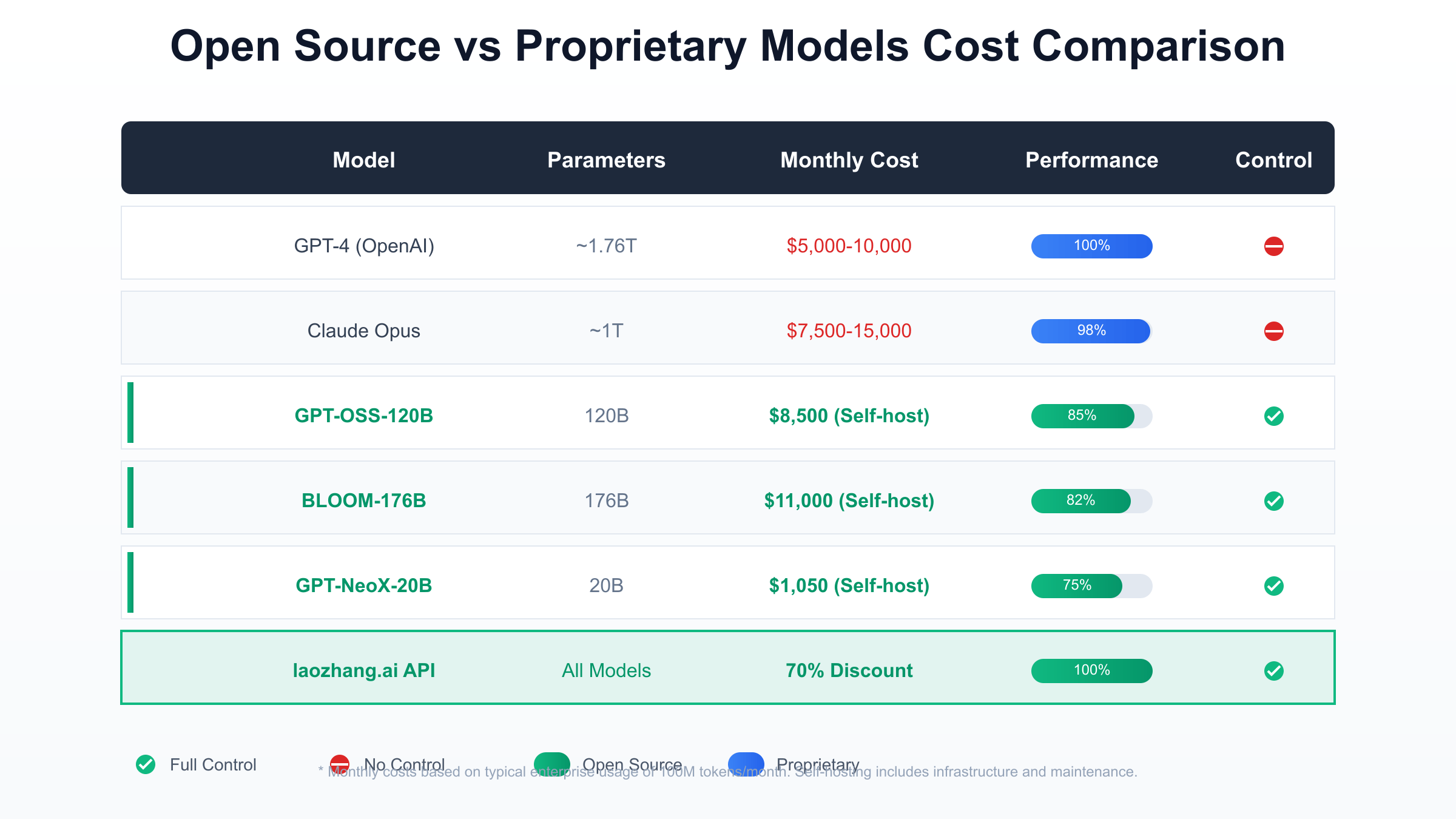Click the red no-control icon in GPT-4 row

(x=1273, y=246)
